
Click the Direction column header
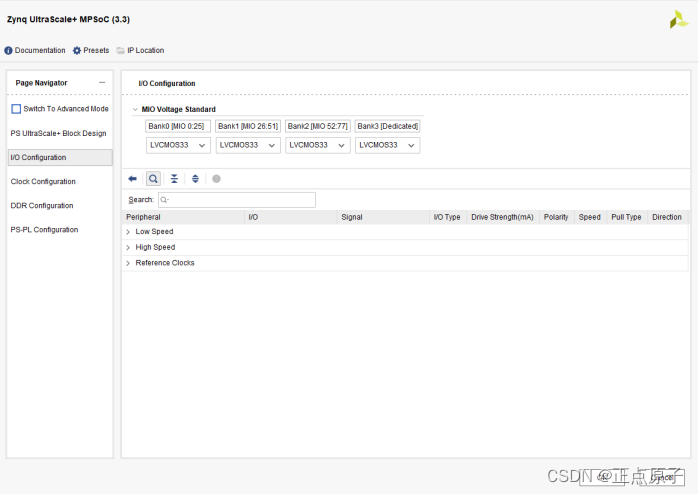[x=667, y=217]
